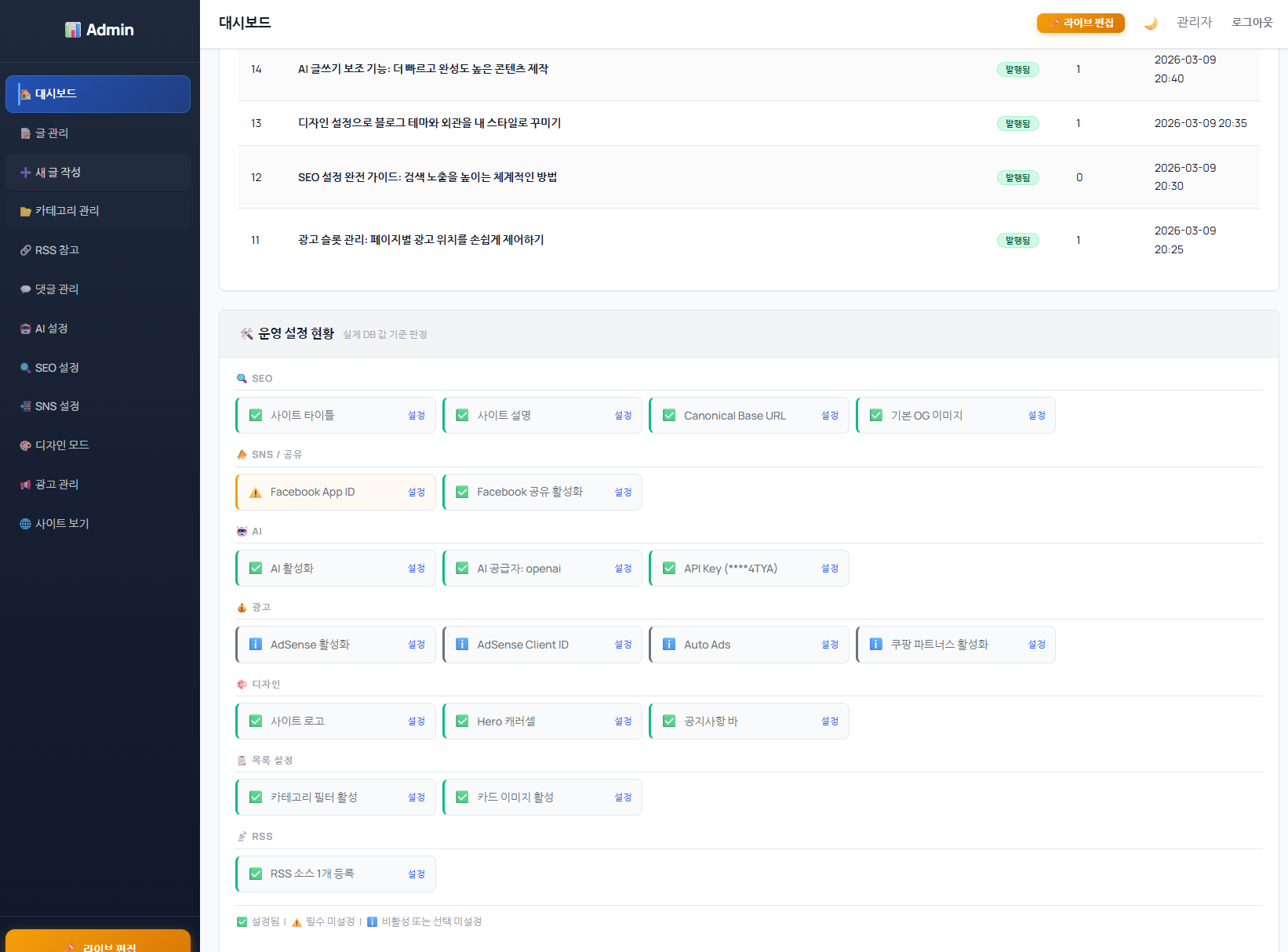Click the green check icon for RSS 소스

256,874
